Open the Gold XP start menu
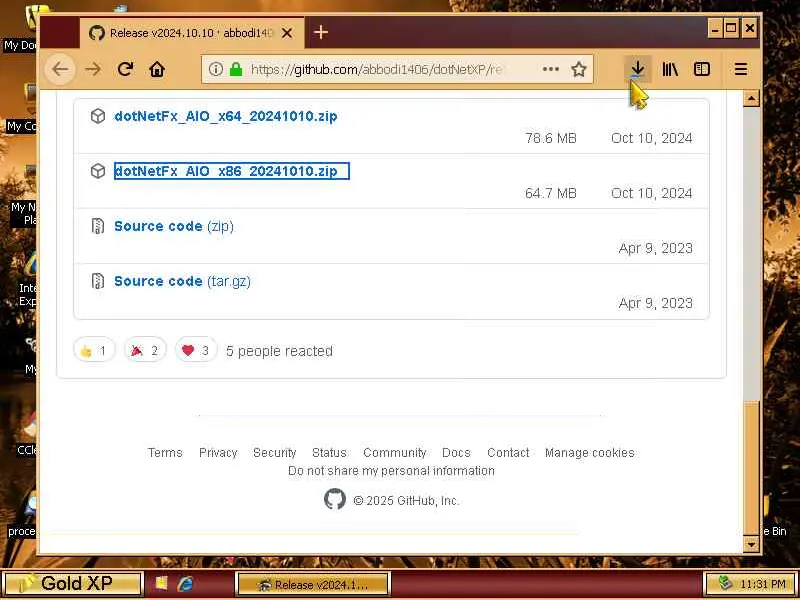 pos(72,584)
